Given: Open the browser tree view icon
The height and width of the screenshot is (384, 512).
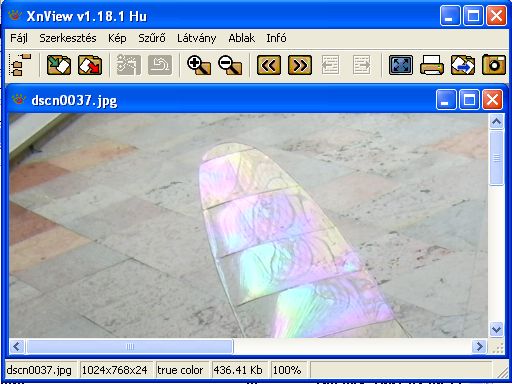Looking at the screenshot, I should (21, 65).
